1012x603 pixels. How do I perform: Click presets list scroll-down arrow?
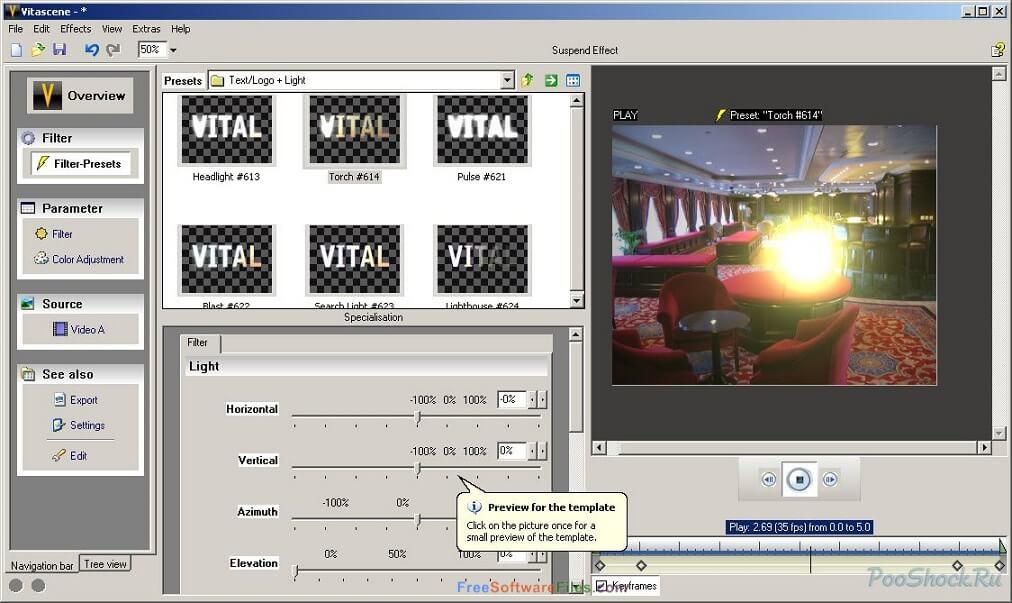click(x=577, y=300)
